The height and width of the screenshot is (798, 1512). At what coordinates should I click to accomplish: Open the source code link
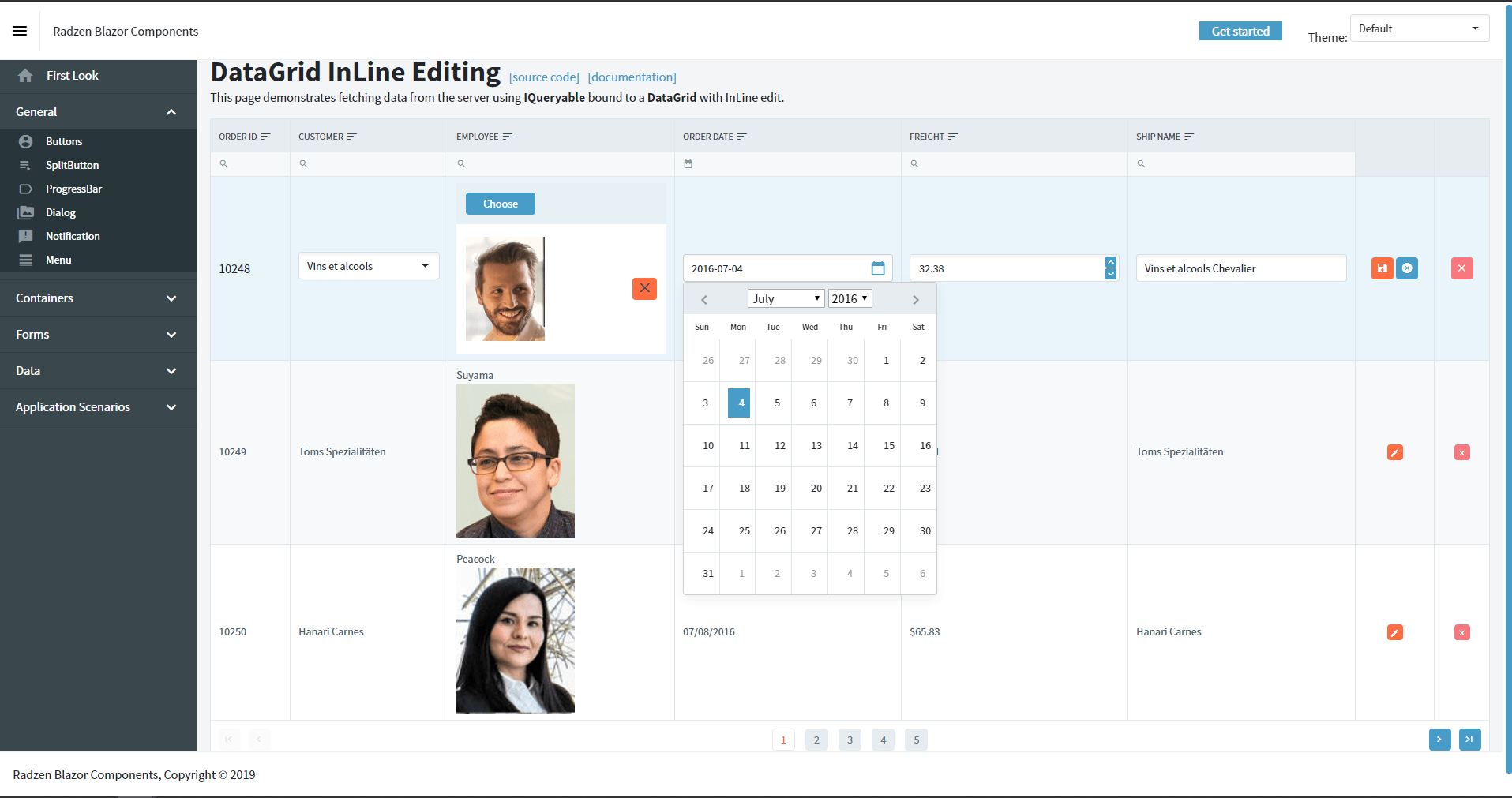(544, 77)
